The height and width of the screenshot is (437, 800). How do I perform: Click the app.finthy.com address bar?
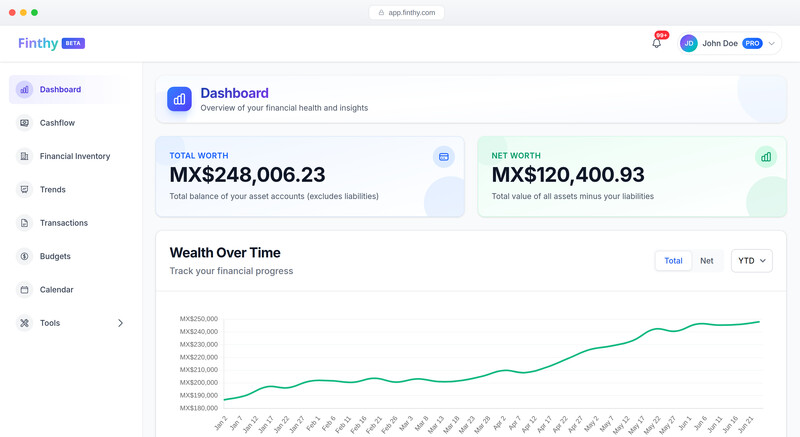(x=407, y=12)
